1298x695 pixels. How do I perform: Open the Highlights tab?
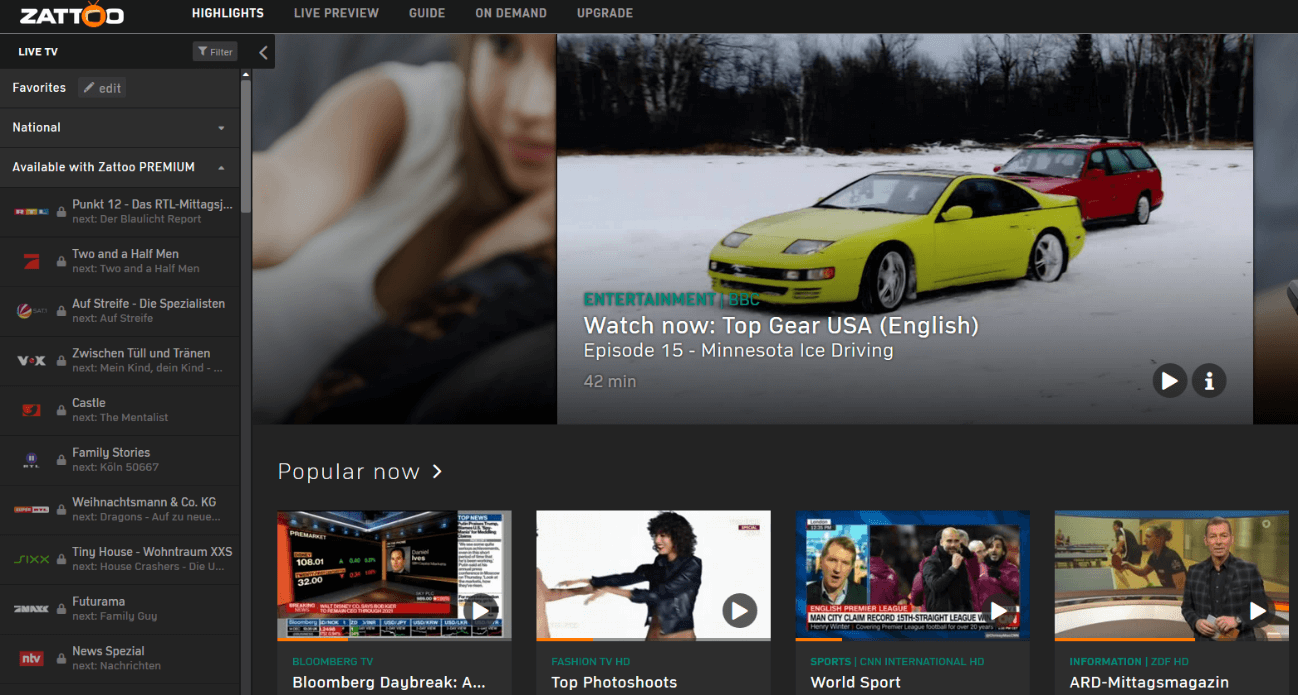point(228,13)
